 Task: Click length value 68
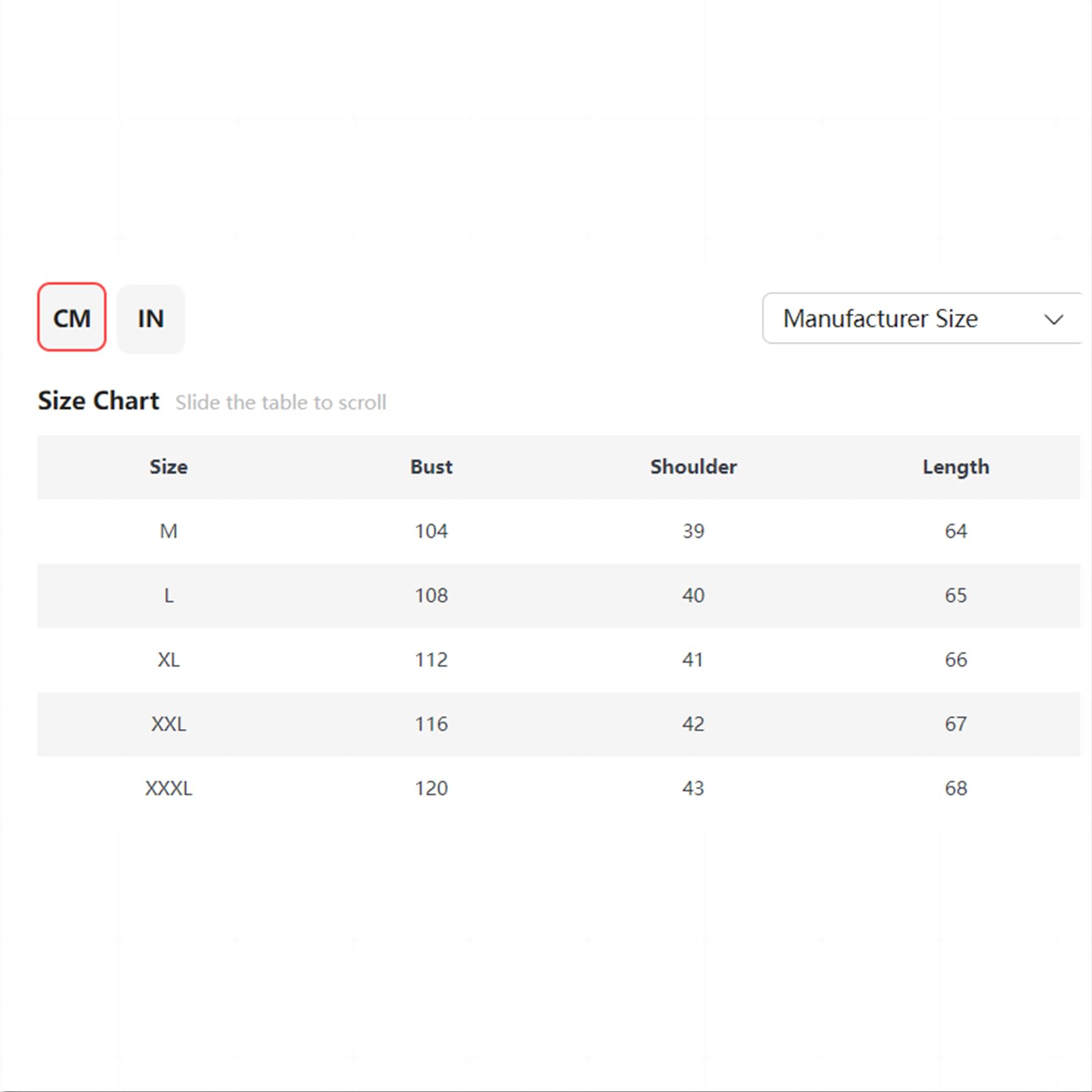[x=955, y=788]
